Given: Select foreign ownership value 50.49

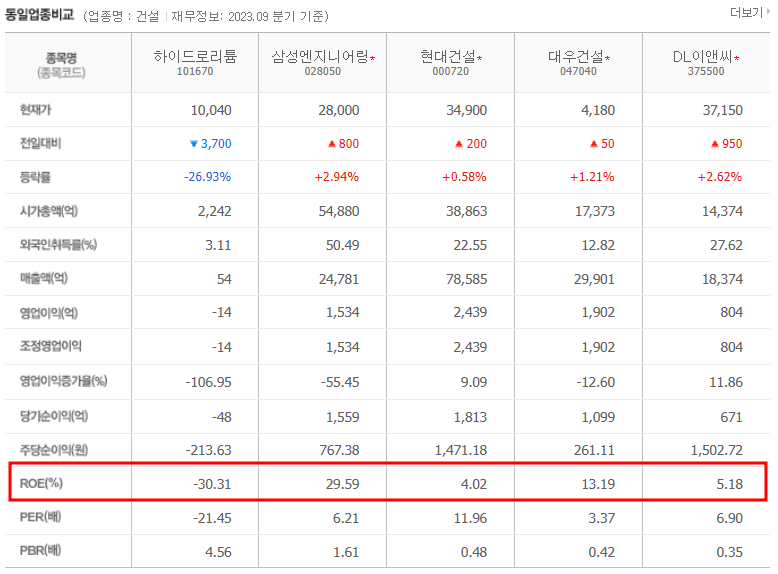Looking at the screenshot, I should click(342, 245).
